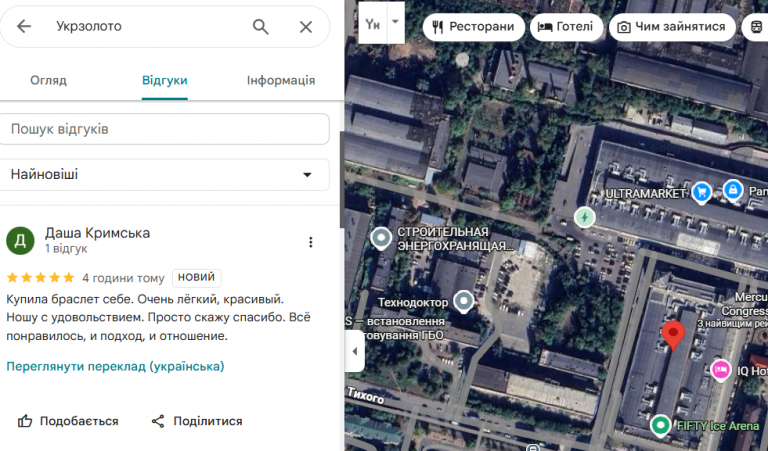Select IQ Hotel pink bed marker
The image size is (768, 451).
point(721,370)
